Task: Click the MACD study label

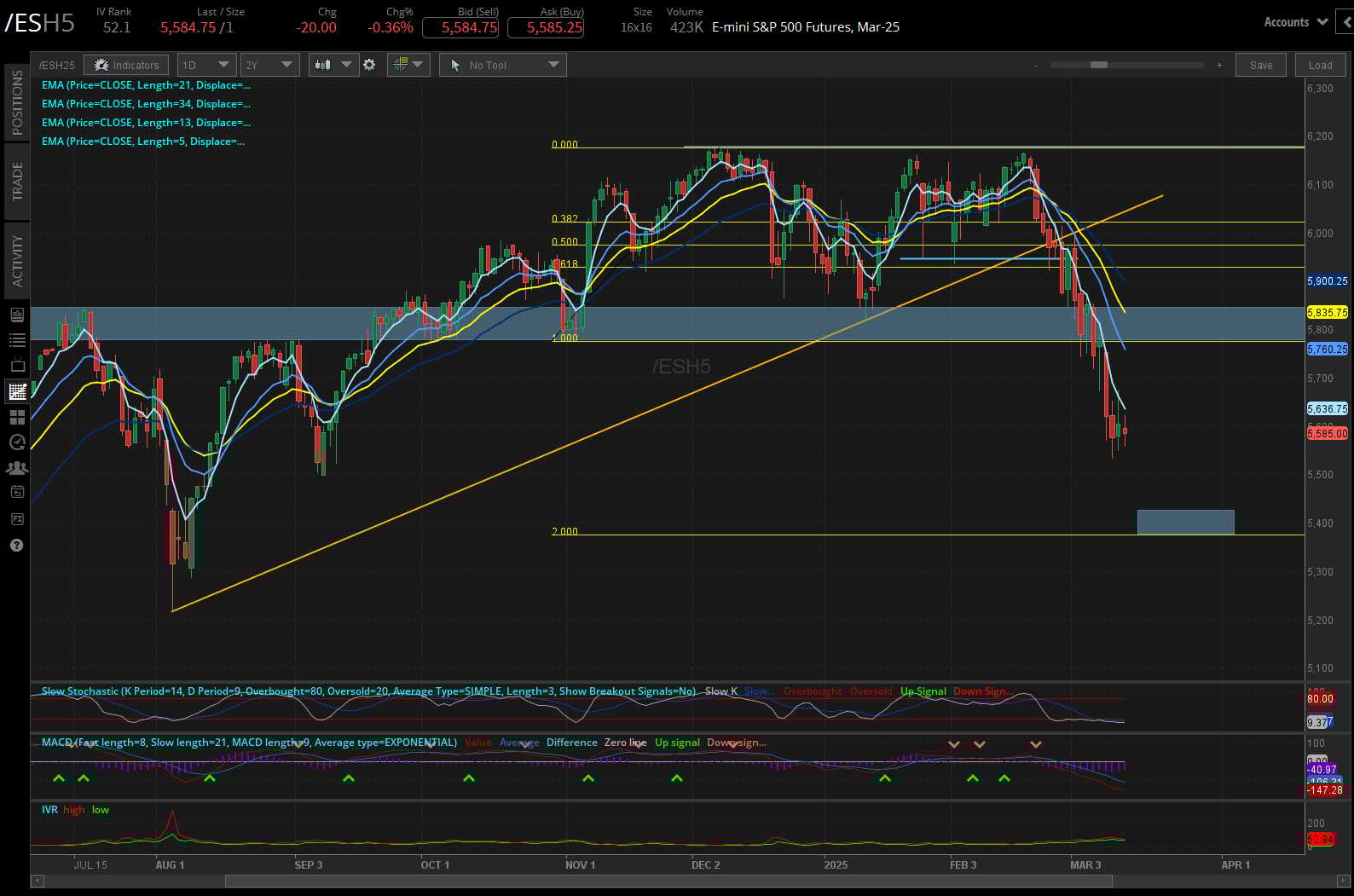Action: pyautogui.click(x=249, y=743)
